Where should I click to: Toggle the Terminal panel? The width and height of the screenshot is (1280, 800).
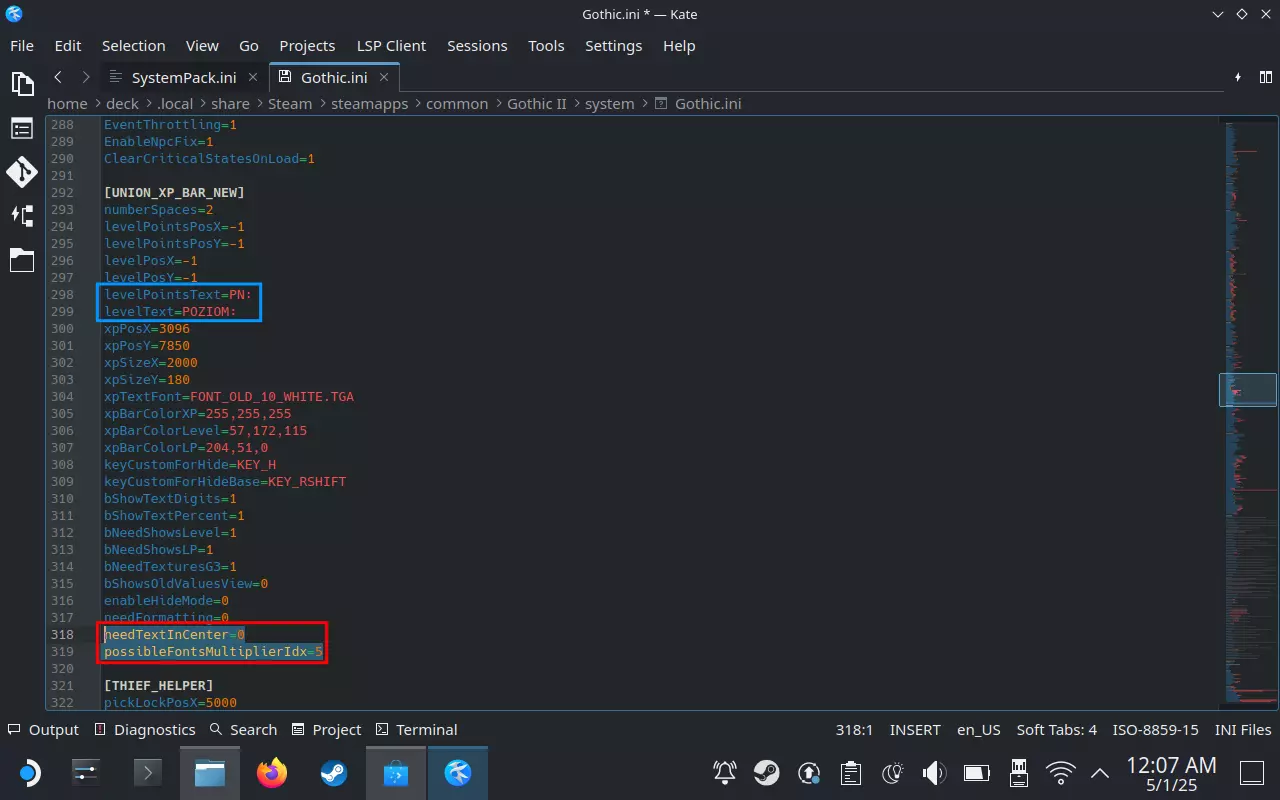point(416,730)
